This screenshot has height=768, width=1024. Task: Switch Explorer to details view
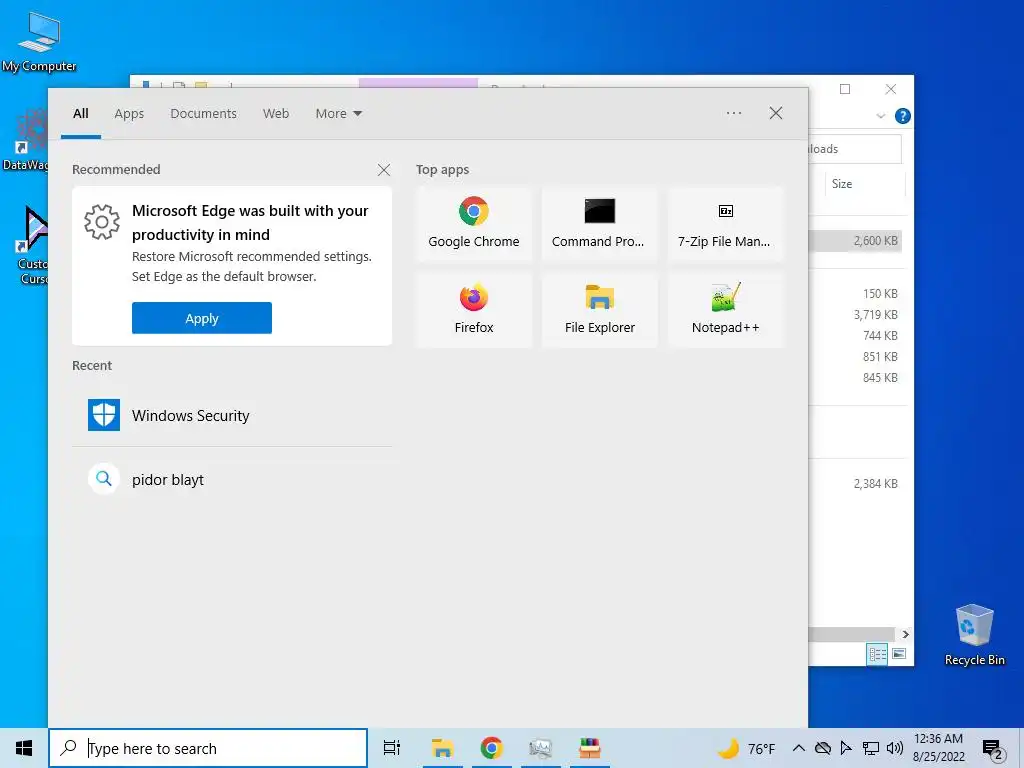pyautogui.click(x=877, y=654)
